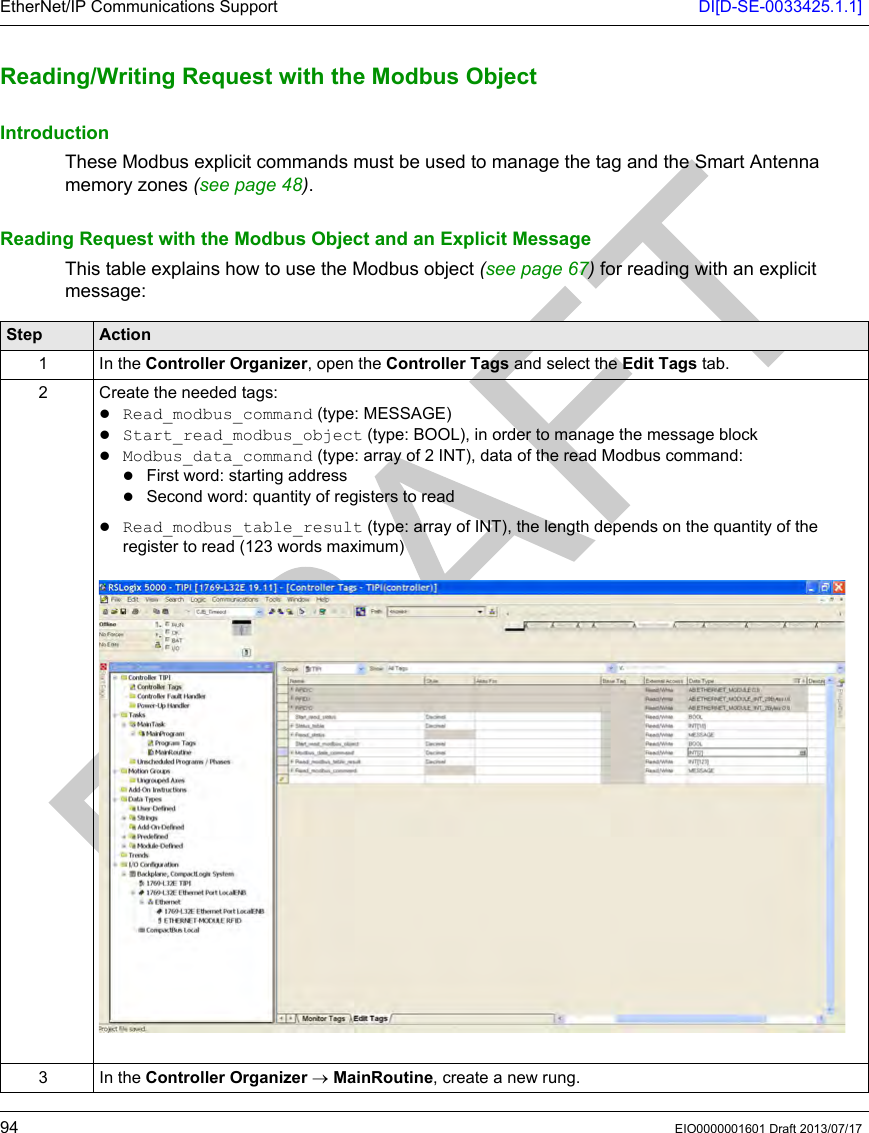Toggle the RUN status checkbox
The image size is (869, 1133).
tap(167, 625)
